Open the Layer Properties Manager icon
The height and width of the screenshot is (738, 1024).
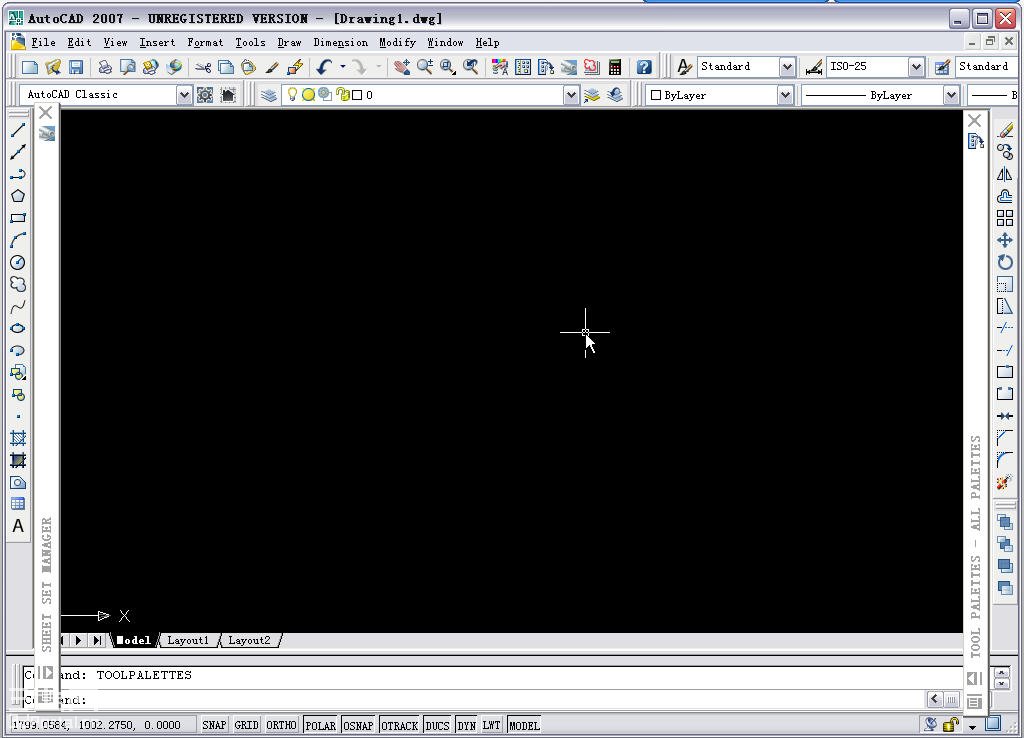268,95
